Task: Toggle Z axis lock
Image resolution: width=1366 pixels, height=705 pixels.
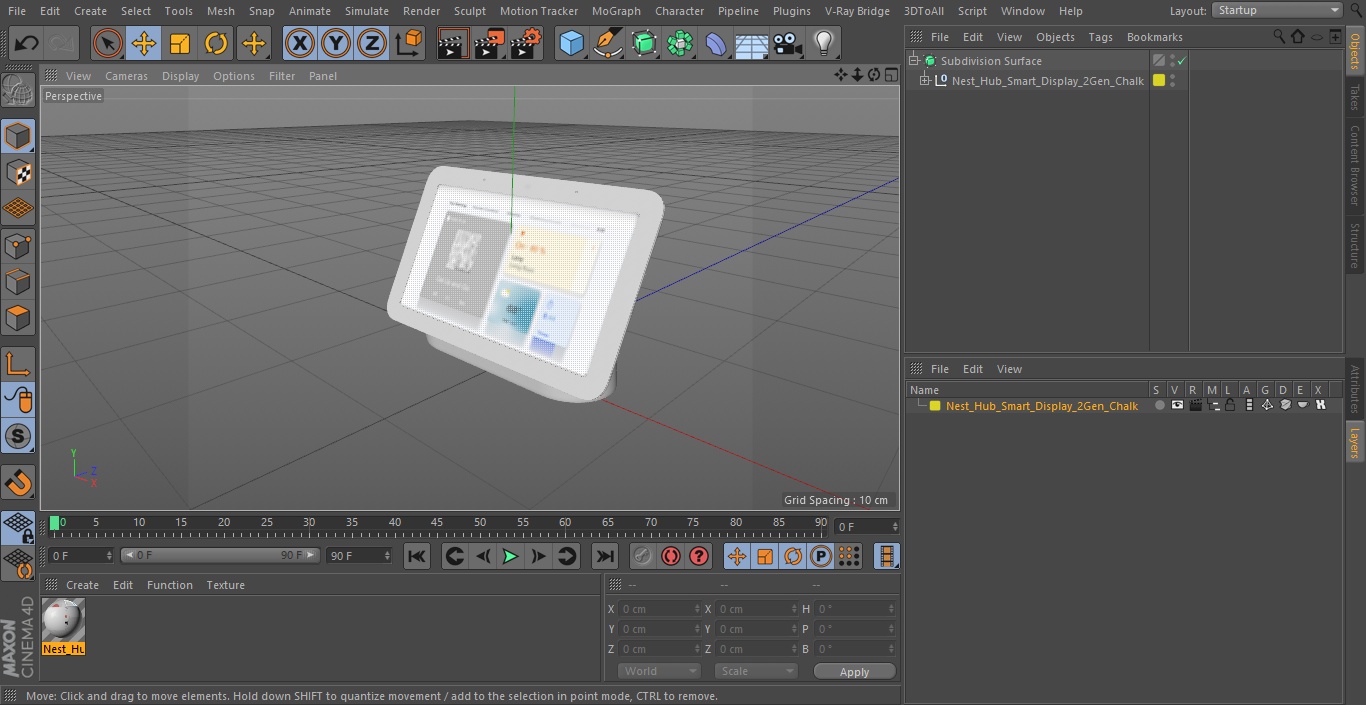Action: 372,44
